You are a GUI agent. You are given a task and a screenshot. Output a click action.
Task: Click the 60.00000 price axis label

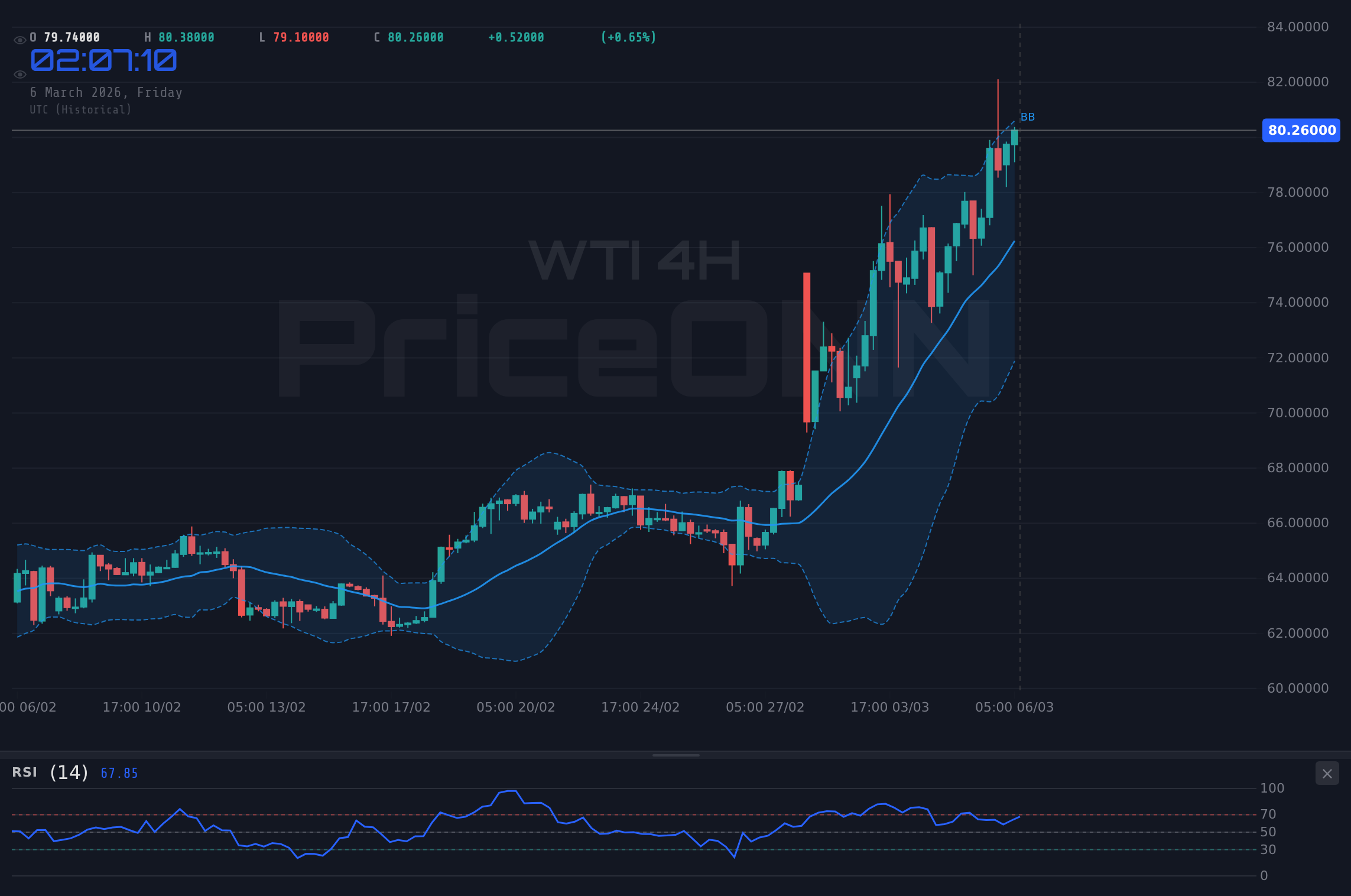tap(1298, 689)
